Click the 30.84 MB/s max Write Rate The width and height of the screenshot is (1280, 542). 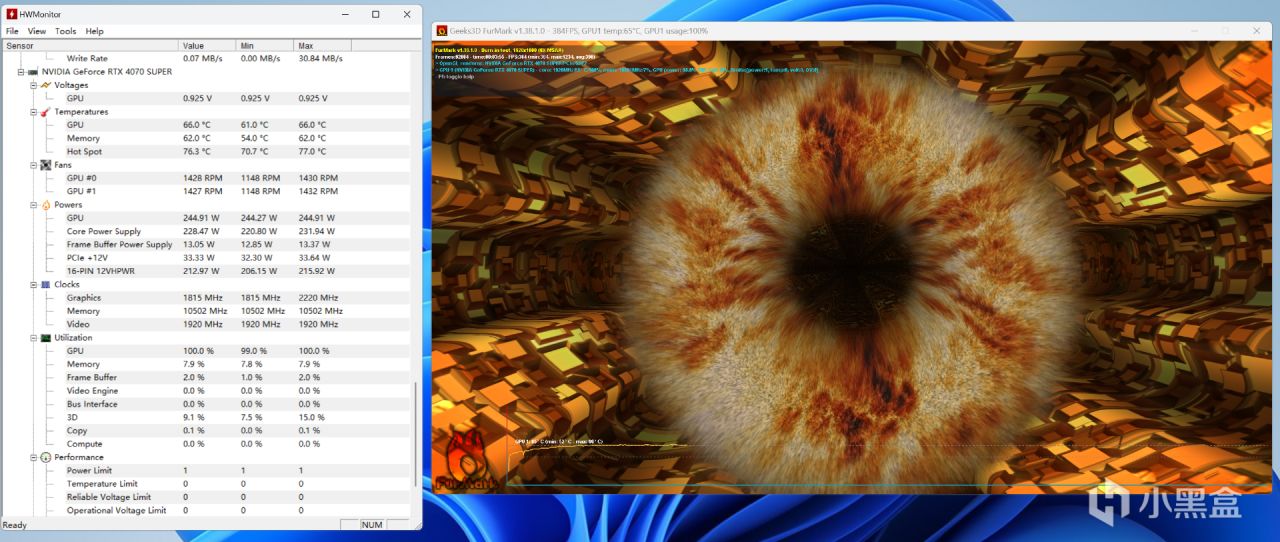[x=321, y=58]
